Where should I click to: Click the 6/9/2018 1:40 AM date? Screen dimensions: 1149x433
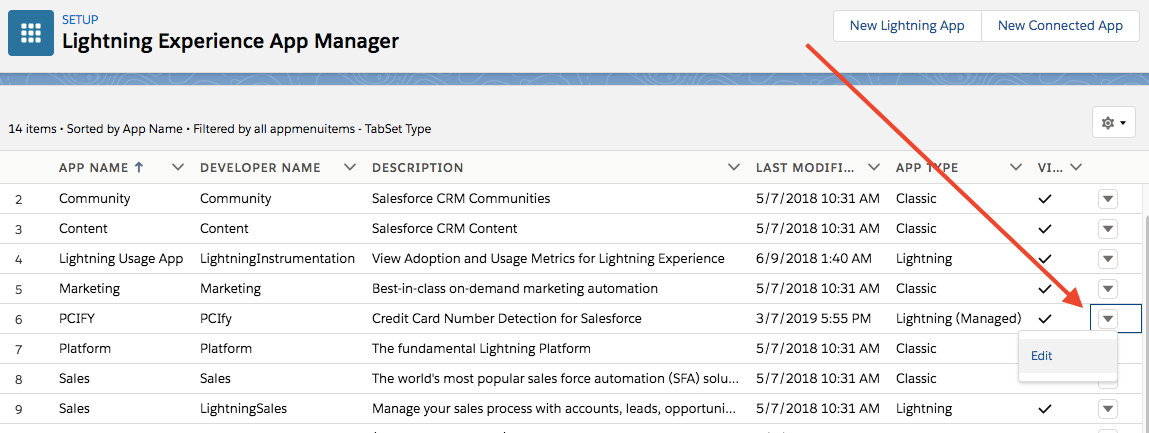coord(813,259)
